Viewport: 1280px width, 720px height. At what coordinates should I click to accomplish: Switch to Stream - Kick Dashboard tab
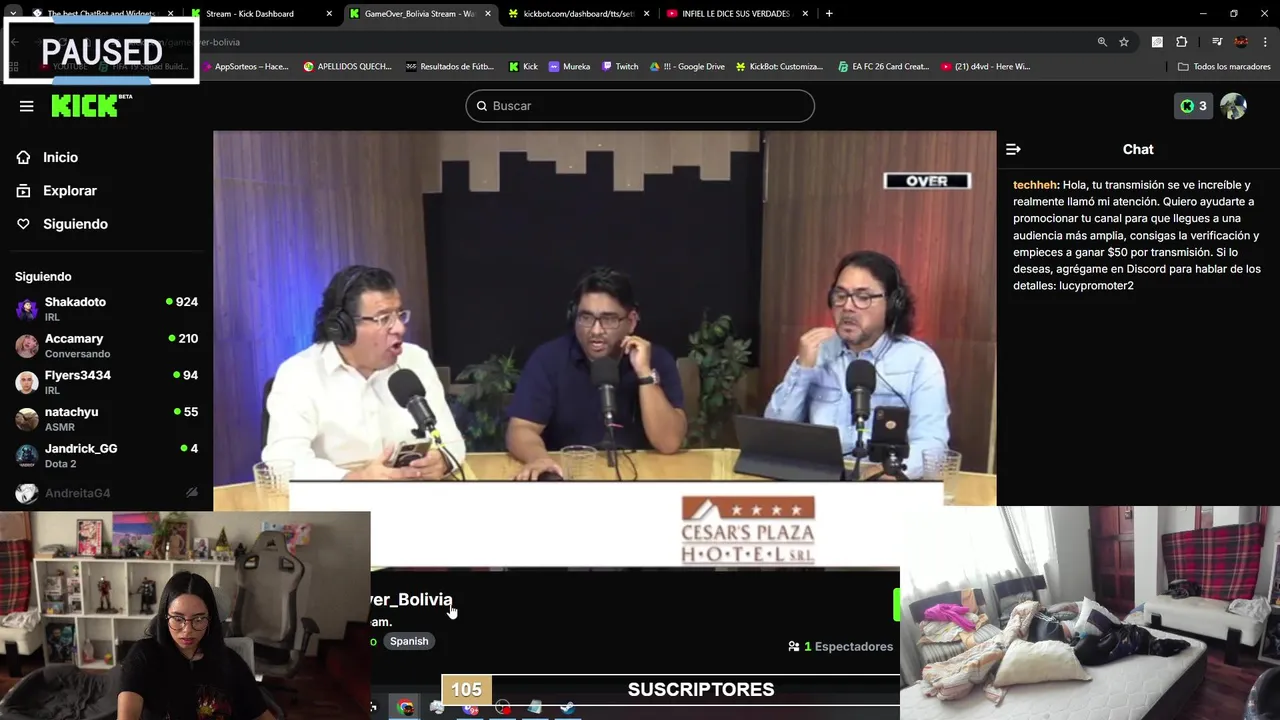(263, 14)
